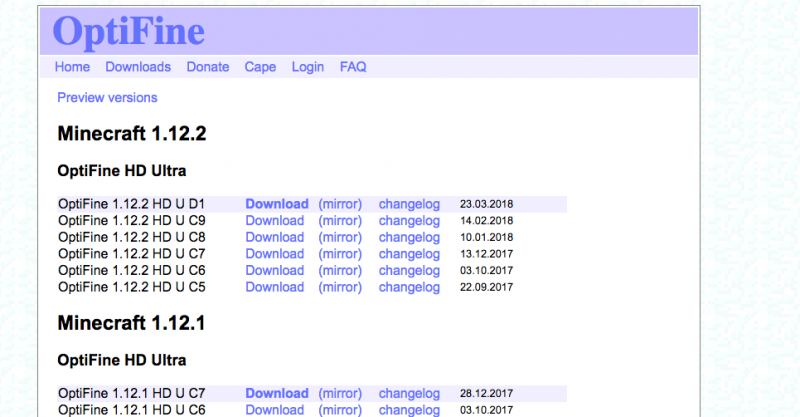The width and height of the screenshot is (800, 417).
Task: Click the date 10.01.2018
Action: pos(486,237)
